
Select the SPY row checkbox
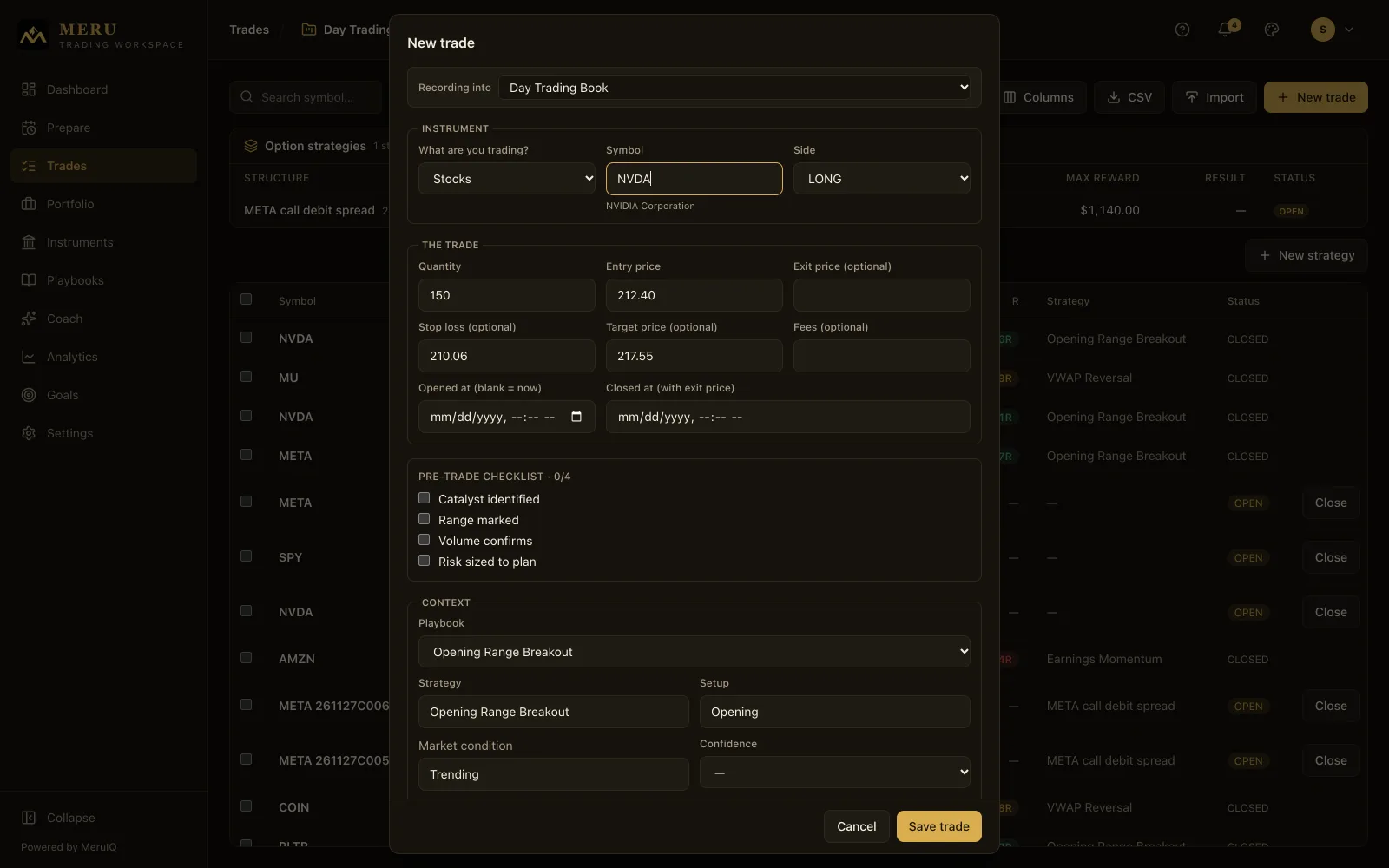click(x=246, y=556)
